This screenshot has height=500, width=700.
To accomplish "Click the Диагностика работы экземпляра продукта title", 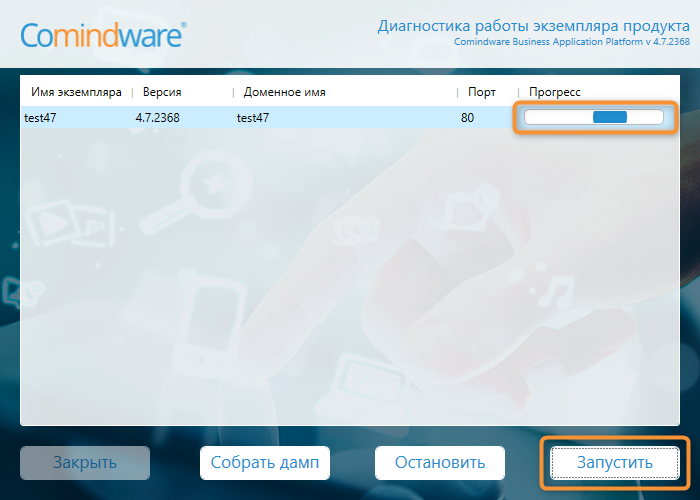I will [x=533, y=26].
